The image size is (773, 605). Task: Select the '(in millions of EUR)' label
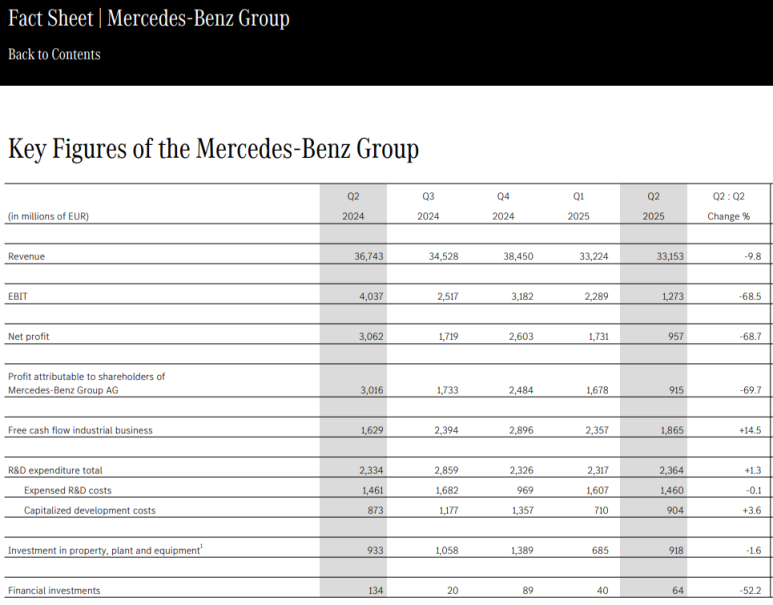pos(48,216)
